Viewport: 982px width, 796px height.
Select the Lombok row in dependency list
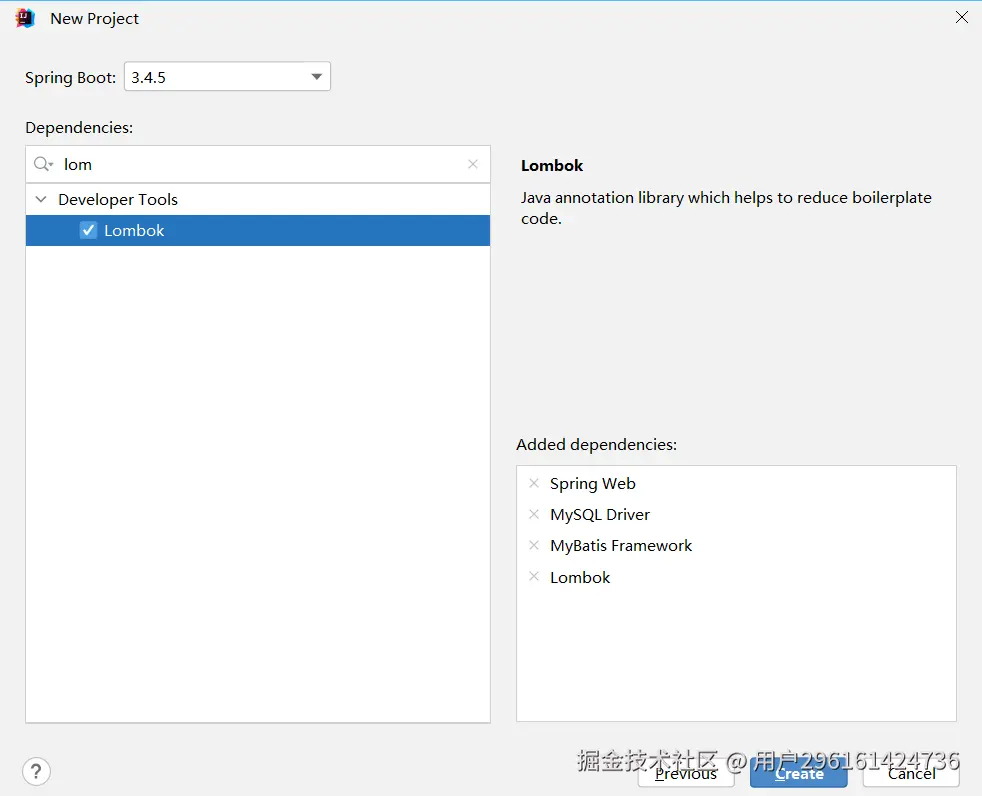pyautogui.click(x=257, y=230)
